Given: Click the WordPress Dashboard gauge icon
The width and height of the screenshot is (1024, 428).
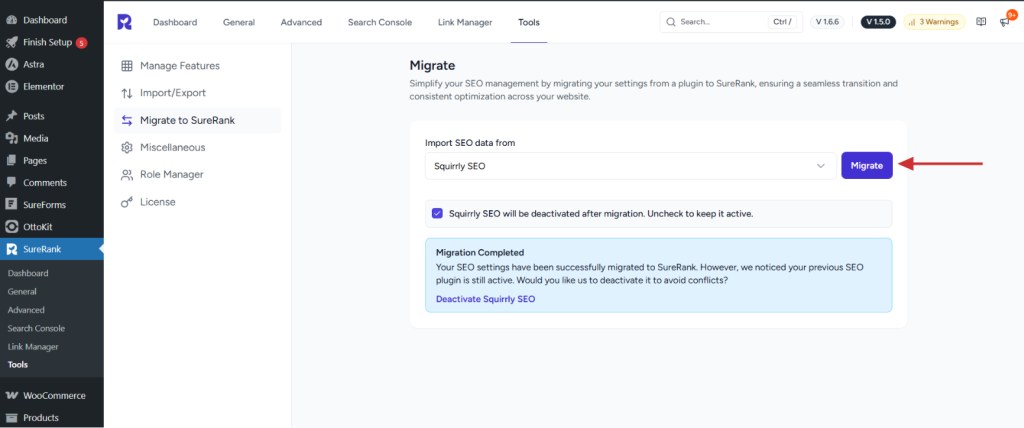Looking at the screenshot, I should [x=11, y=20].
